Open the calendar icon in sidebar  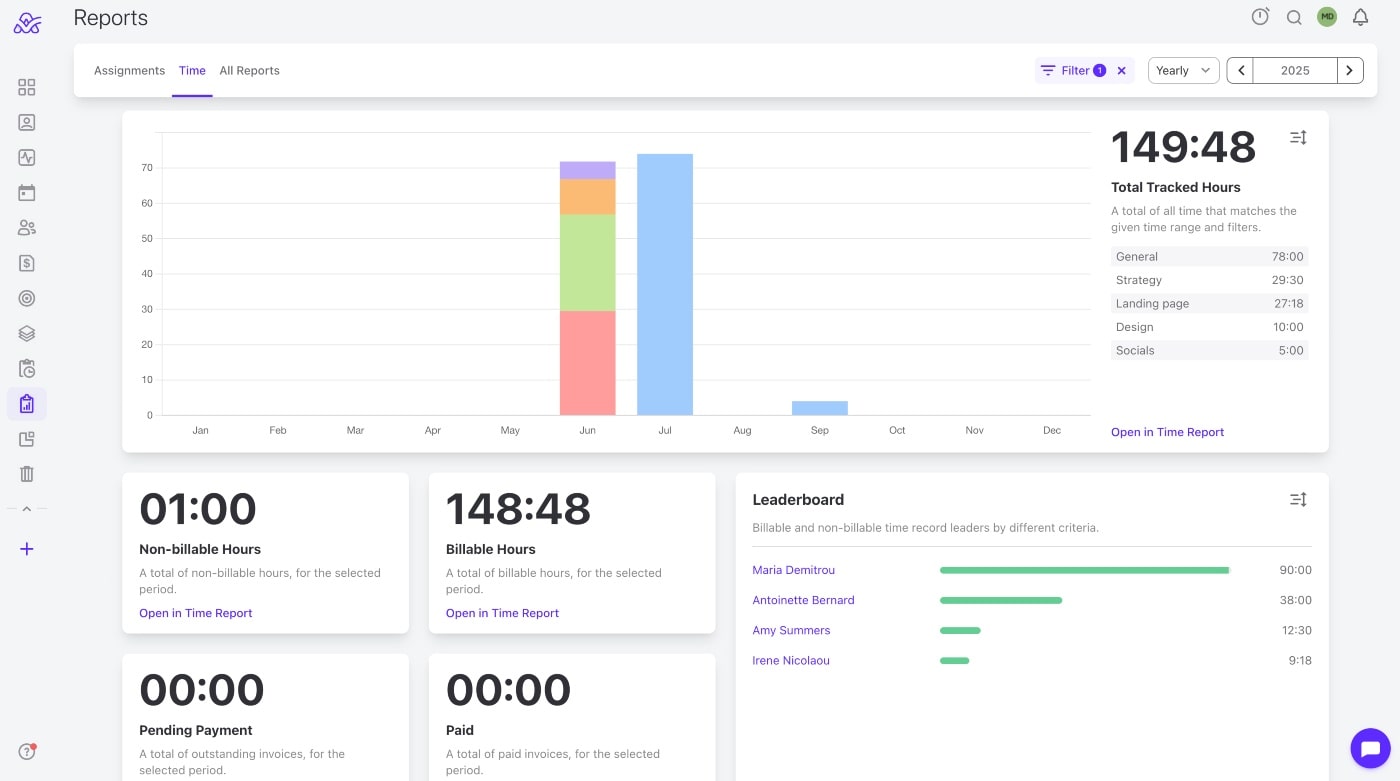[27, 193]
